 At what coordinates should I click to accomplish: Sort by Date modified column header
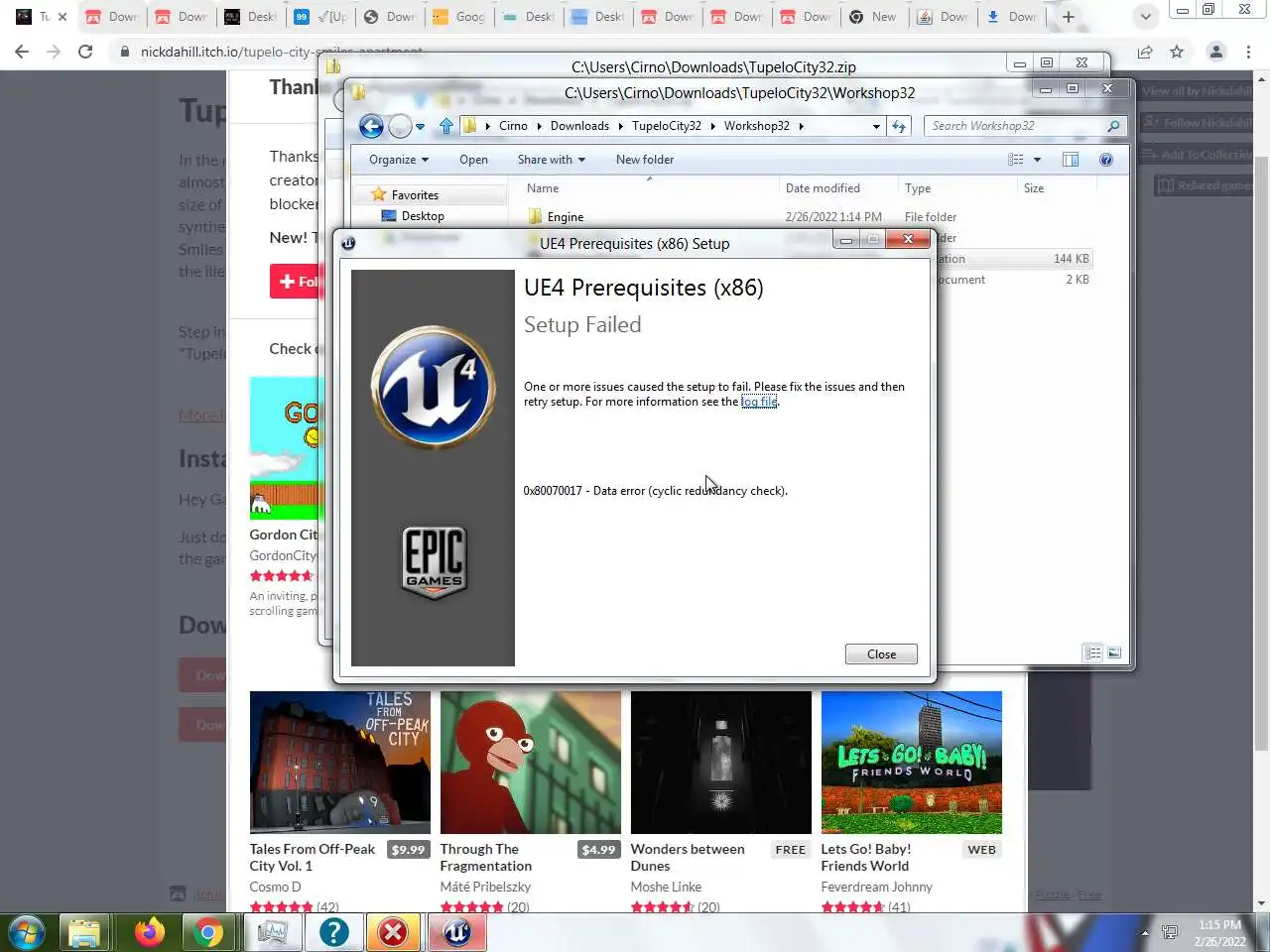pos(823,188)
